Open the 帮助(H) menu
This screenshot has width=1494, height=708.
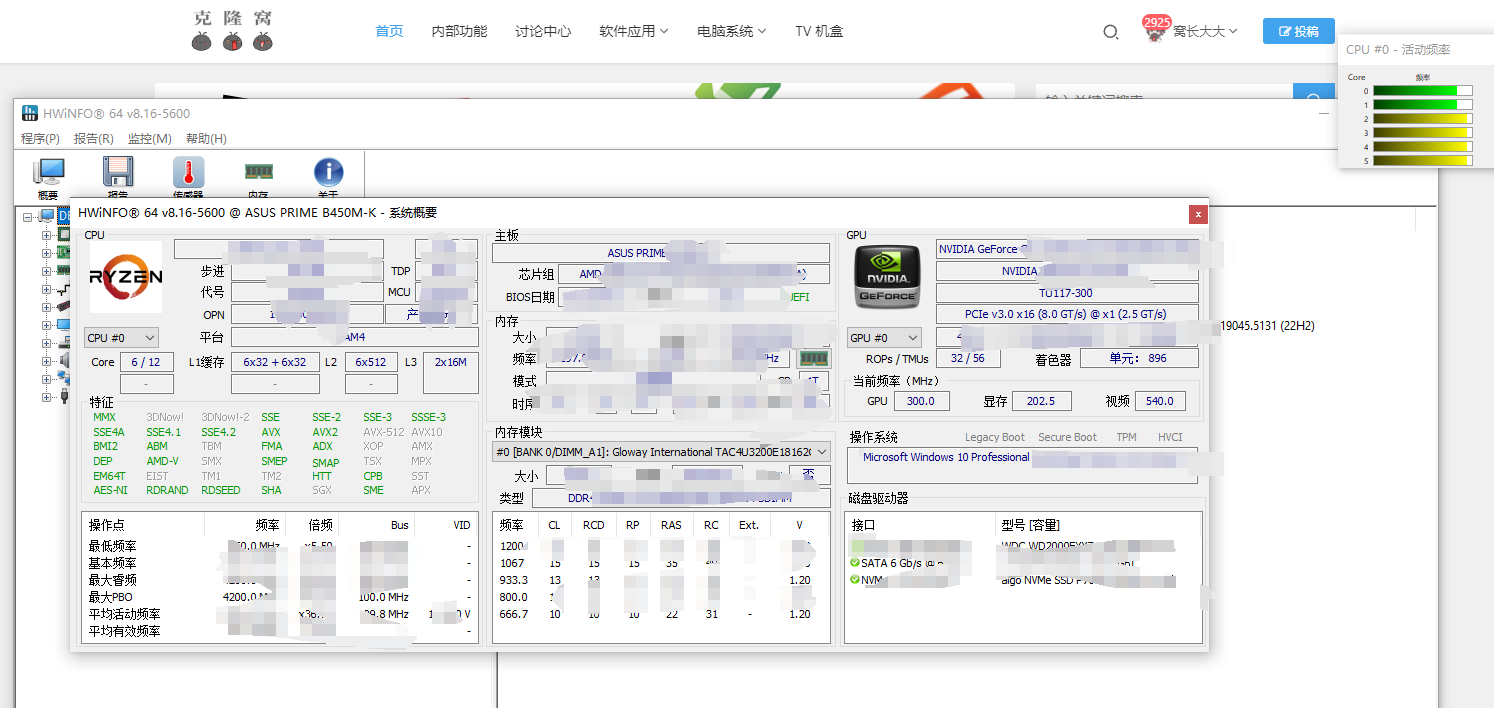pos(206,139)
